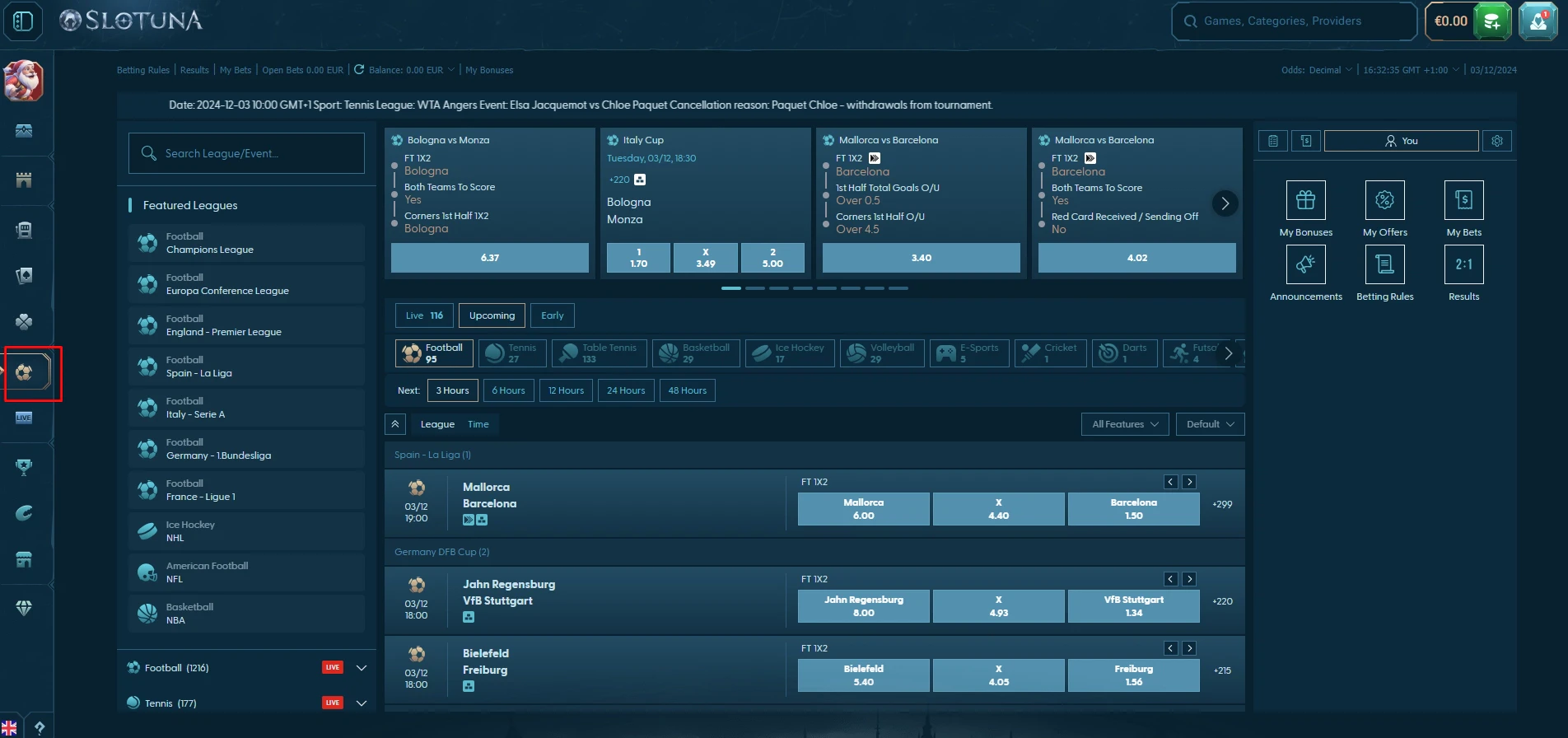Screen dimensions: 1568x738
Task: Show more sports with the category arrow
Action: tap(1228, 353)
